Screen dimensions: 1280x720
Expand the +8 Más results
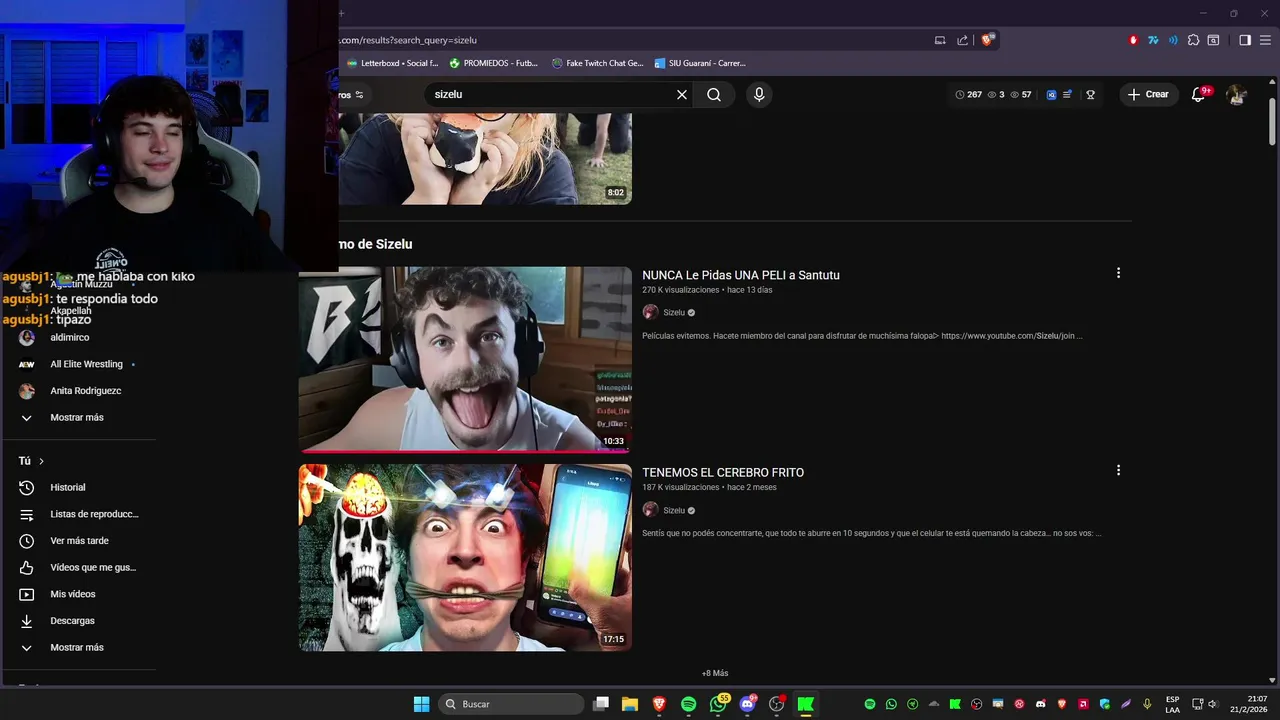(715, 673)
